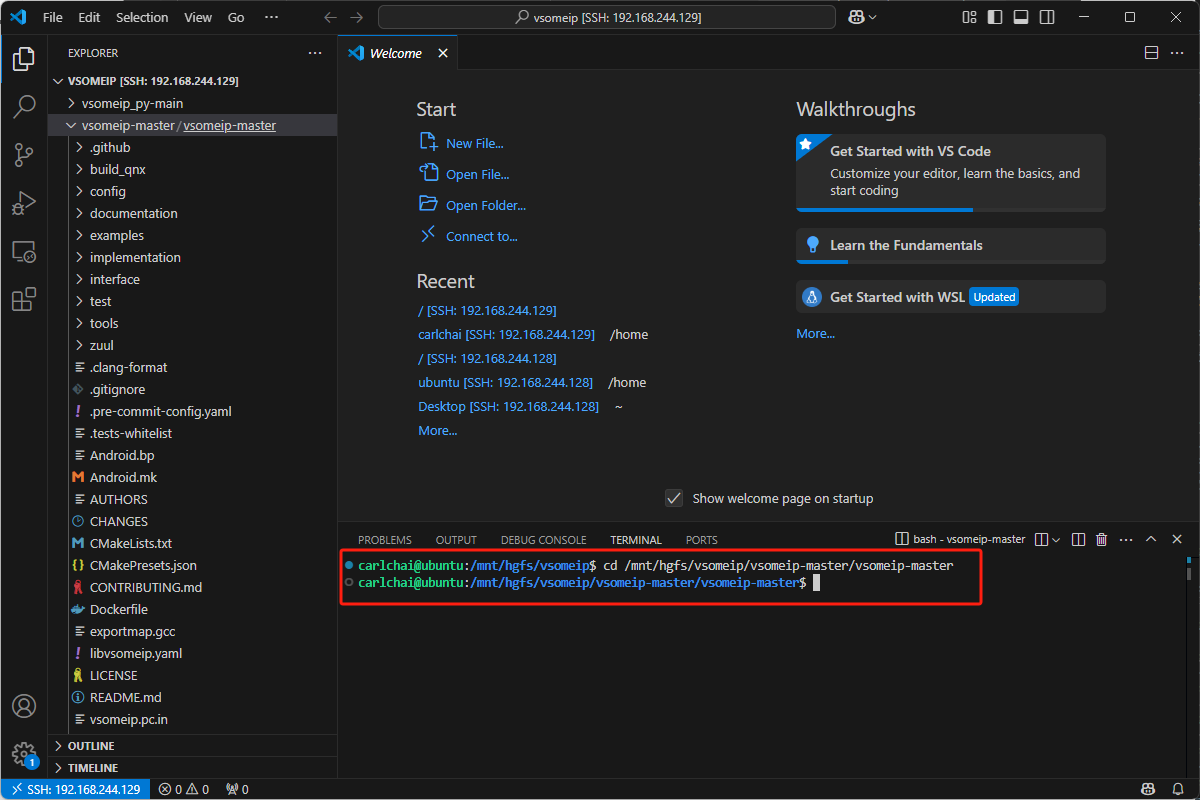The image size is (1200, 800).
Task: Switch to the DEBUG CONSOLE tab
Action: coord(543,539)
